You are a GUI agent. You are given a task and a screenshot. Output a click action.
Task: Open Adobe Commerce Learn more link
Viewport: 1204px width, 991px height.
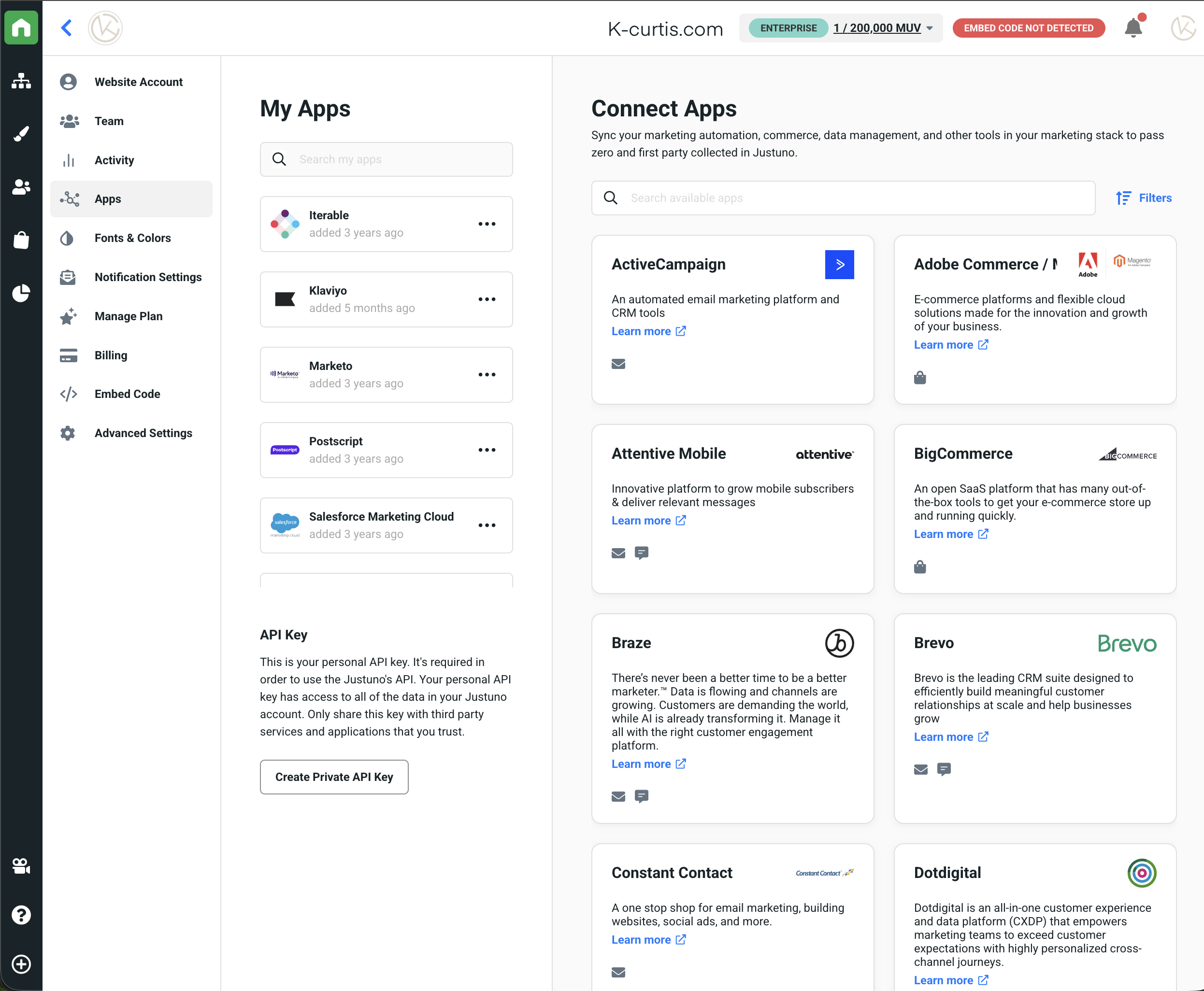951,345
